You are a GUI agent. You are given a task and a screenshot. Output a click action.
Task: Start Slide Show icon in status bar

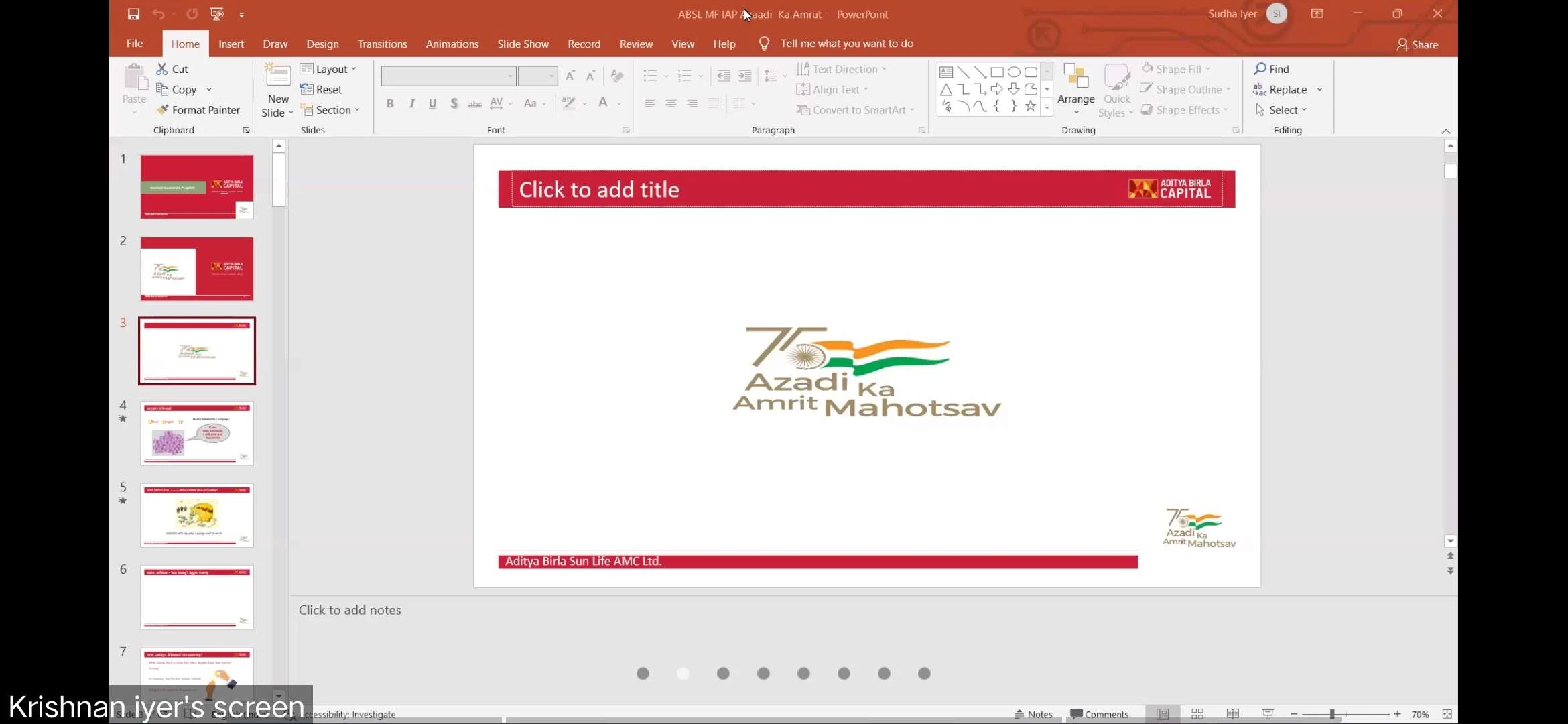tap(1267, 714)
